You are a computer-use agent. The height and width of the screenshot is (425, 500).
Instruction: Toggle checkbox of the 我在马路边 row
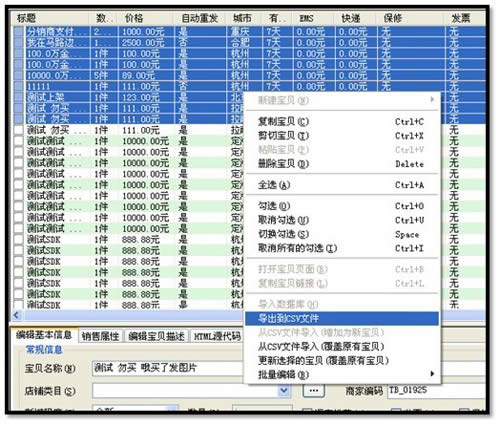pyautogui.click(x=19, y=43)
